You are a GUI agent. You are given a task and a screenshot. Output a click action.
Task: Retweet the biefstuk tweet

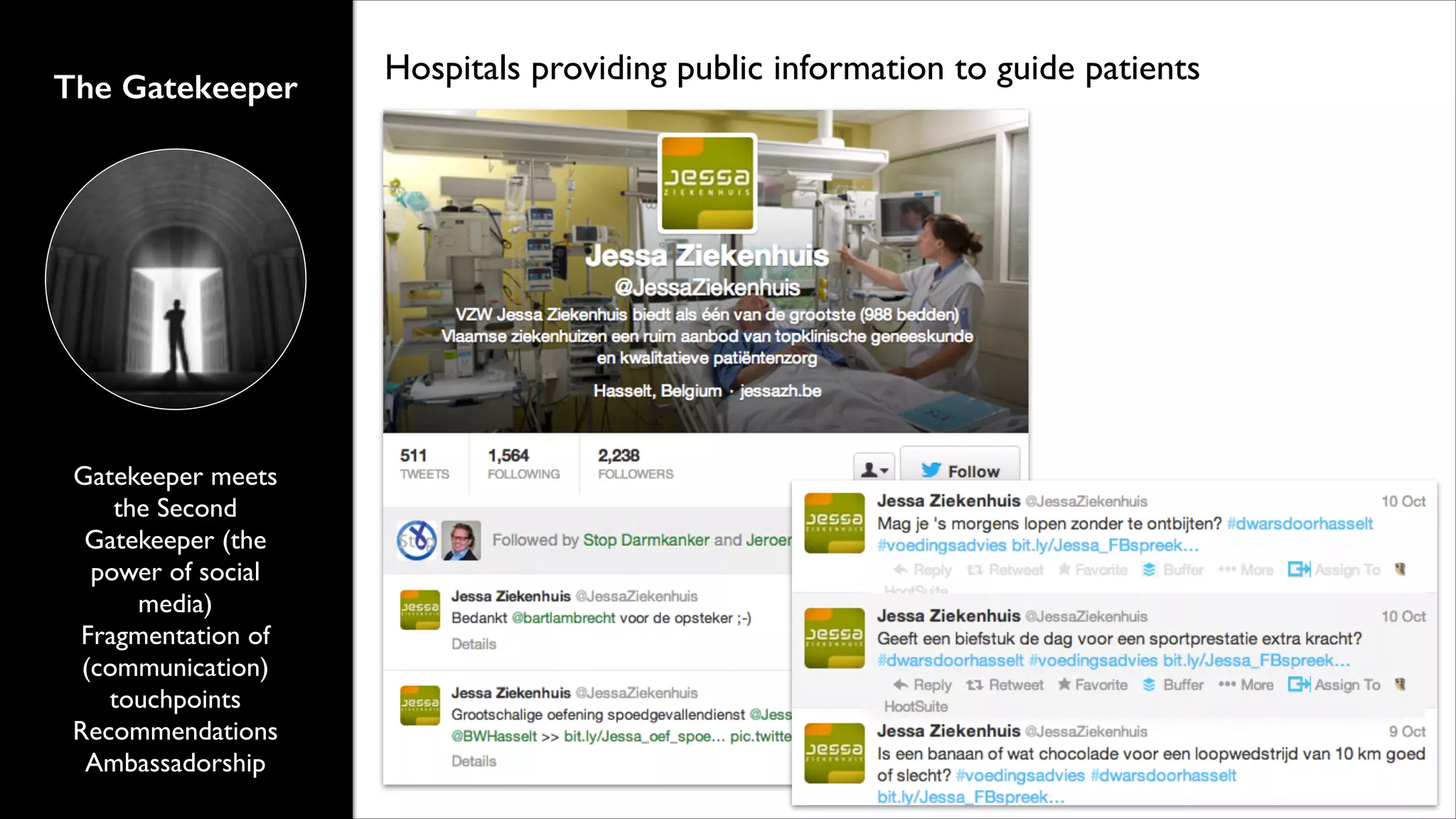click(1005, 685)
